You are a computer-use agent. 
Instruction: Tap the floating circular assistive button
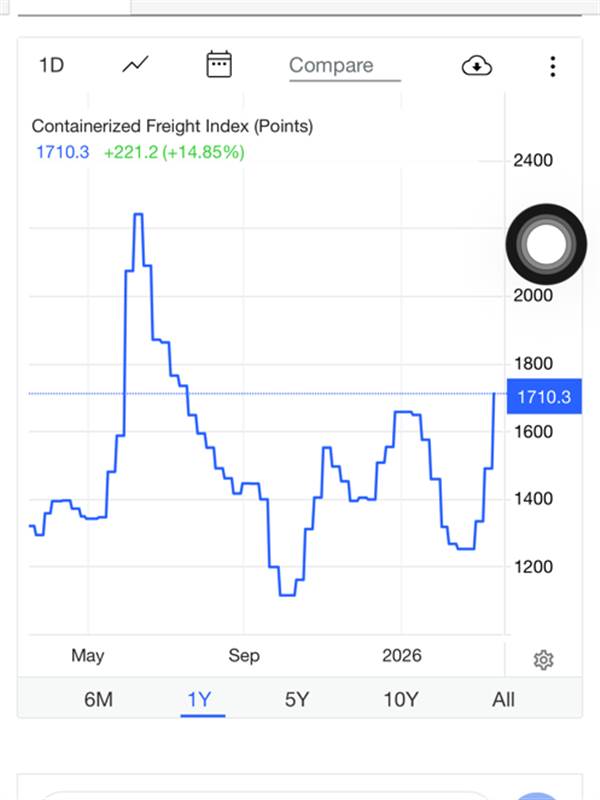(x=545, y=243)
